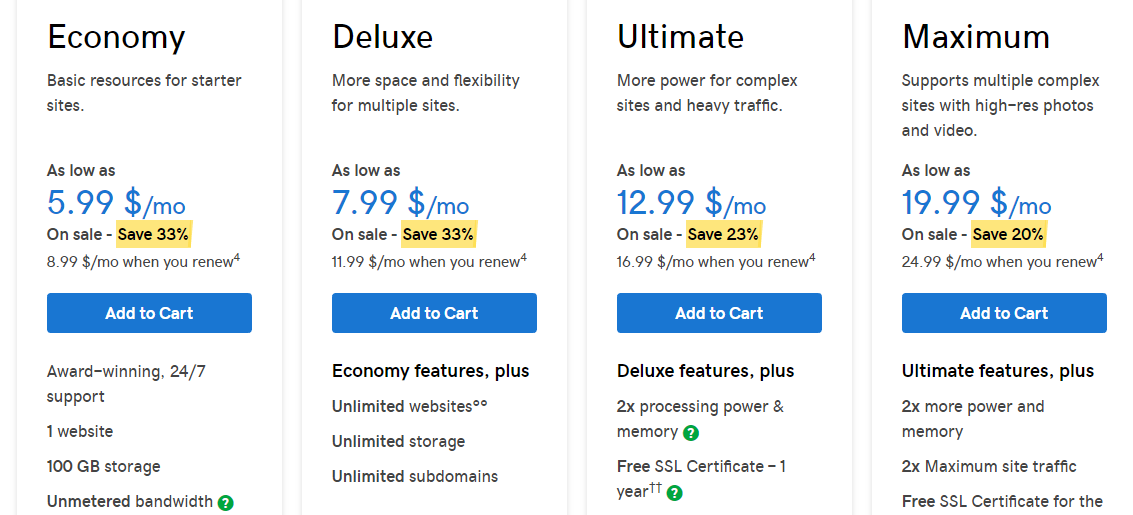Viewport: 1133px width, 515px height.
Task: Click the Economy 5.99 $/mo price
Action: [x=116, y=203]
